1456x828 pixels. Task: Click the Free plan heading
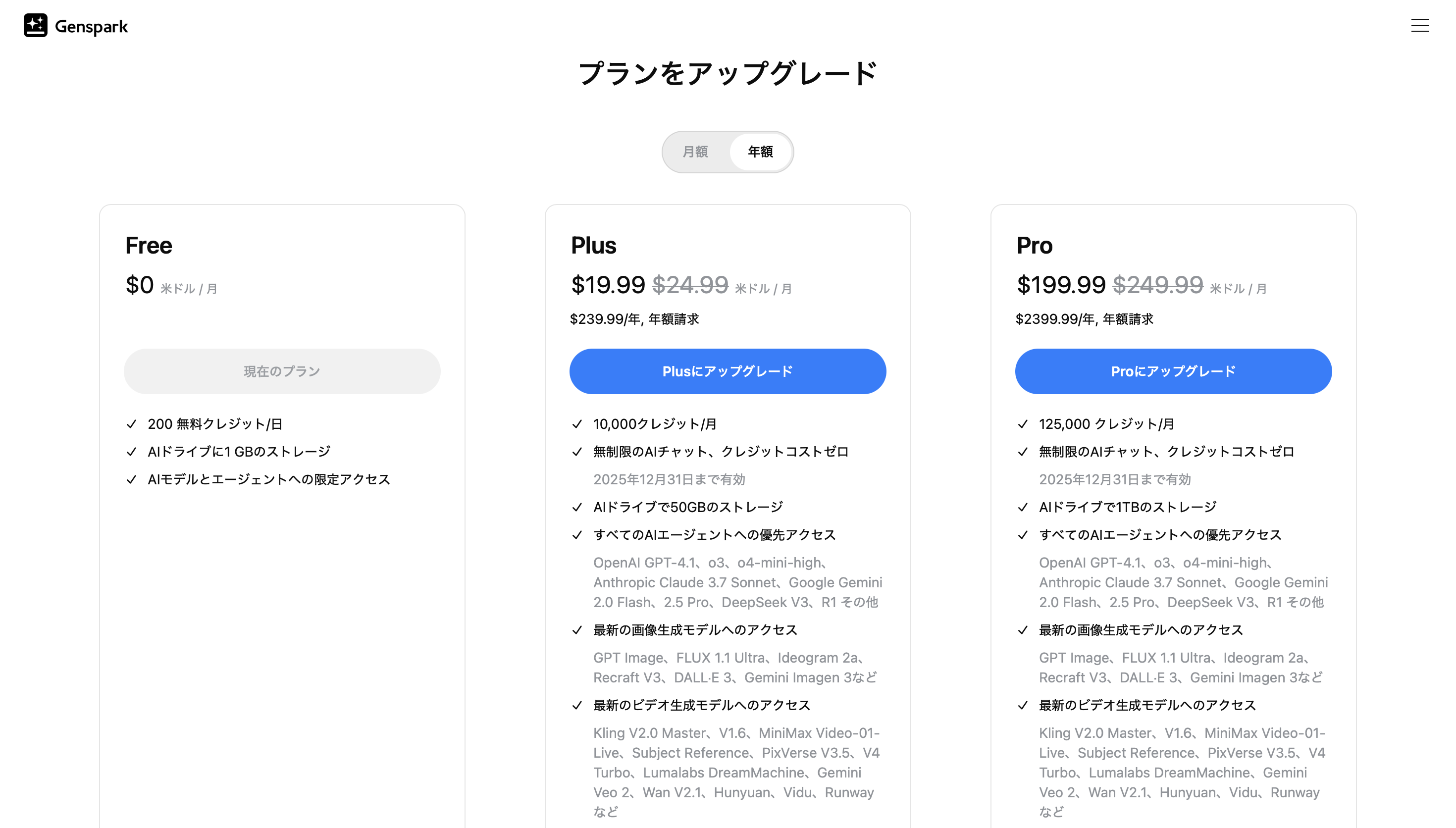tap(149, 246)
